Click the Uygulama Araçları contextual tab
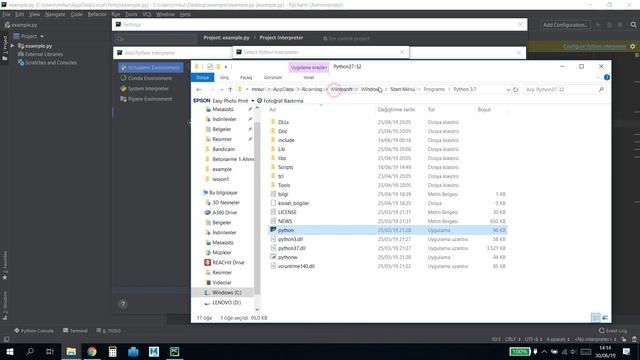Screen dimensions: 640x360 [309, 67]
